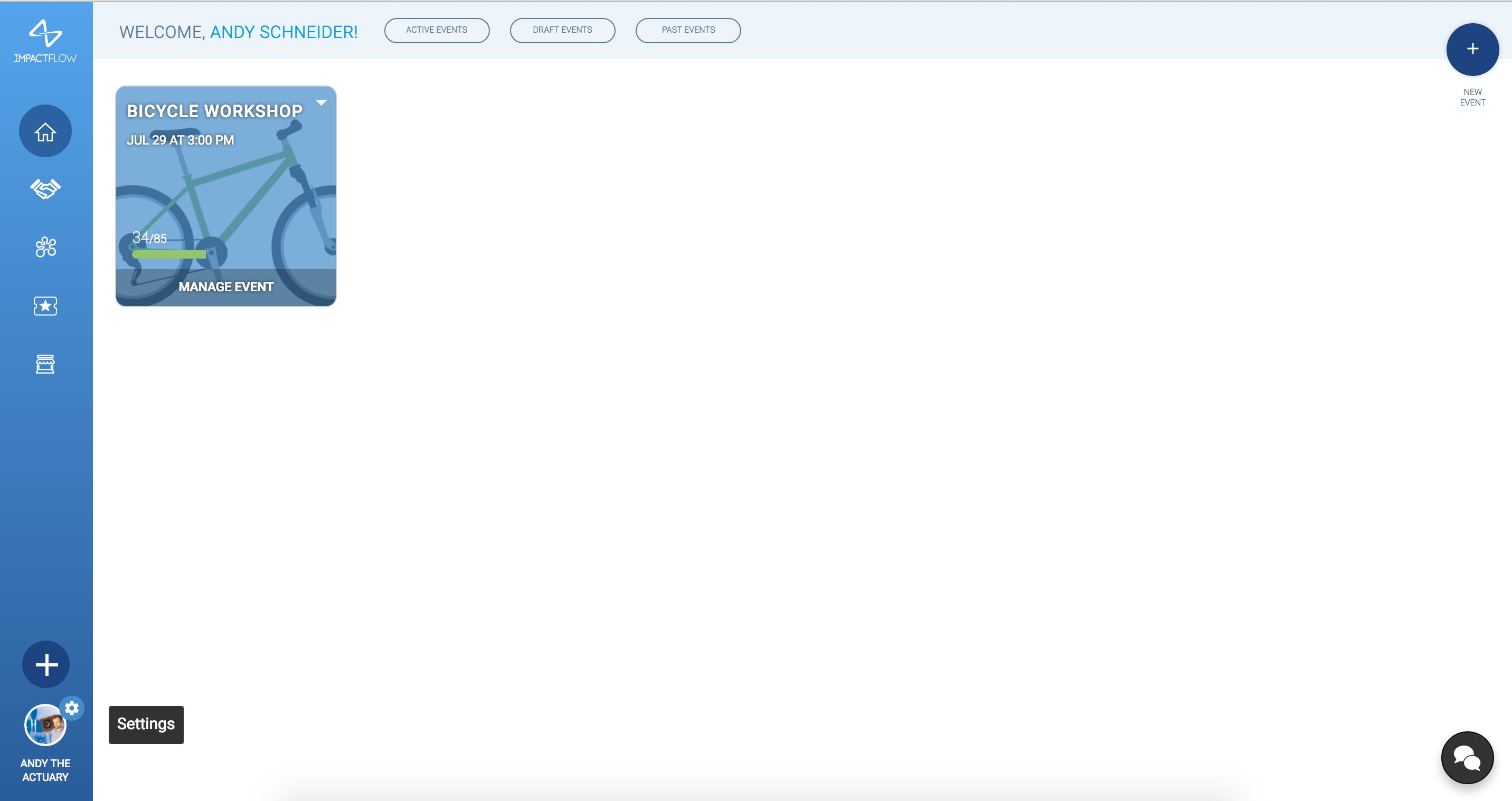This screenshot has height=801, width=1512.
Task: Click the ImpactFlow logo
Action: point(45,42)
